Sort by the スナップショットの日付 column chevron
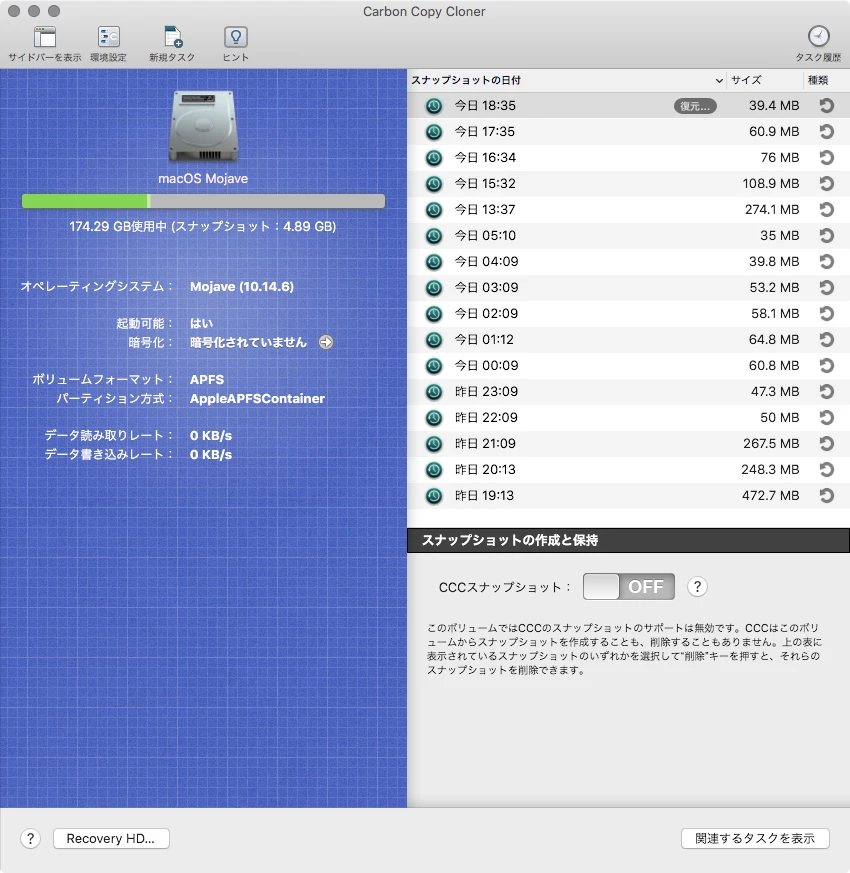 click(719, 81)
